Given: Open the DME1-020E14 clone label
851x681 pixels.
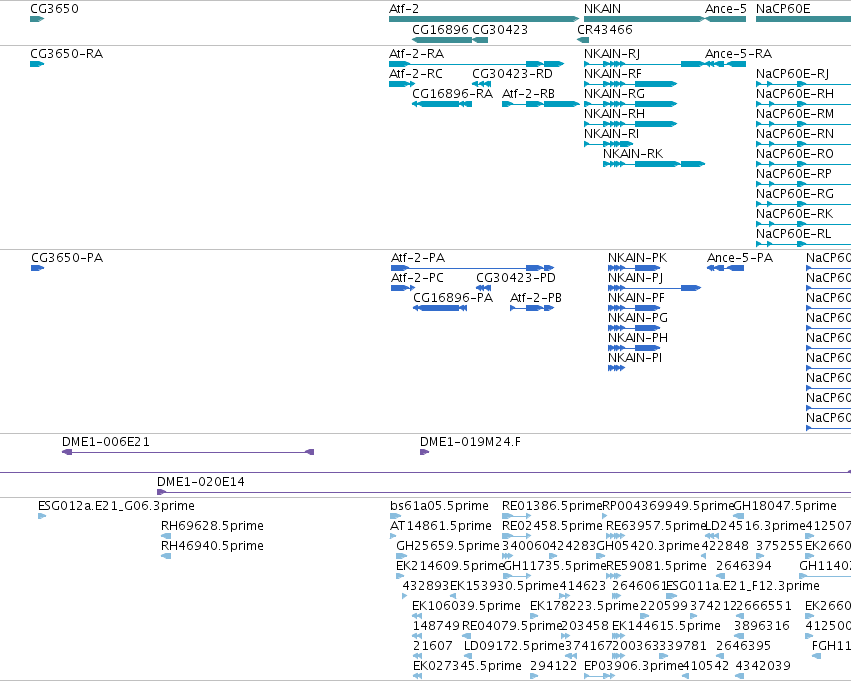Looking at the screenshot, I should 201,481.
